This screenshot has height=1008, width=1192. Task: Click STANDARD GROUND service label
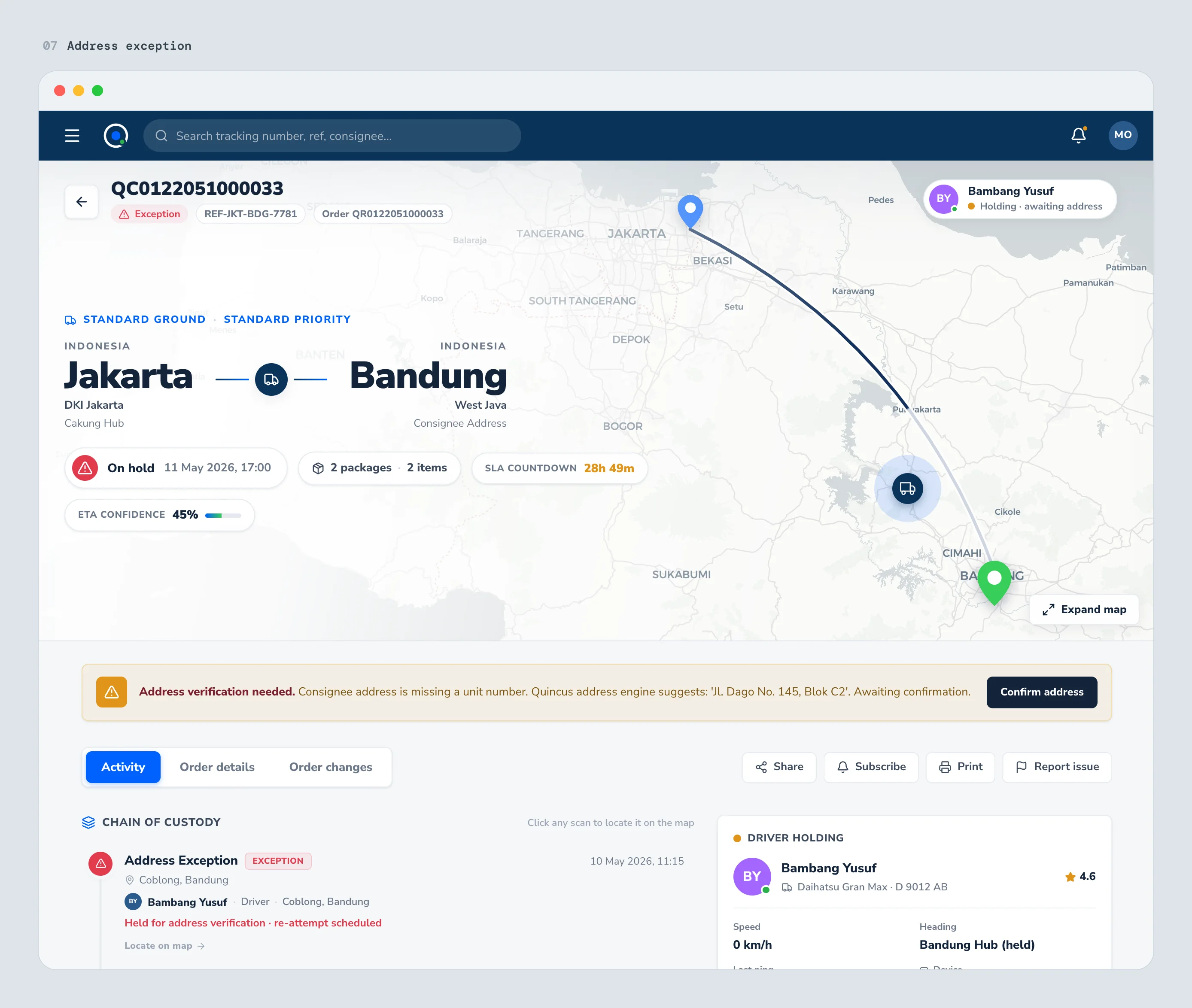[x=144, y=319]
